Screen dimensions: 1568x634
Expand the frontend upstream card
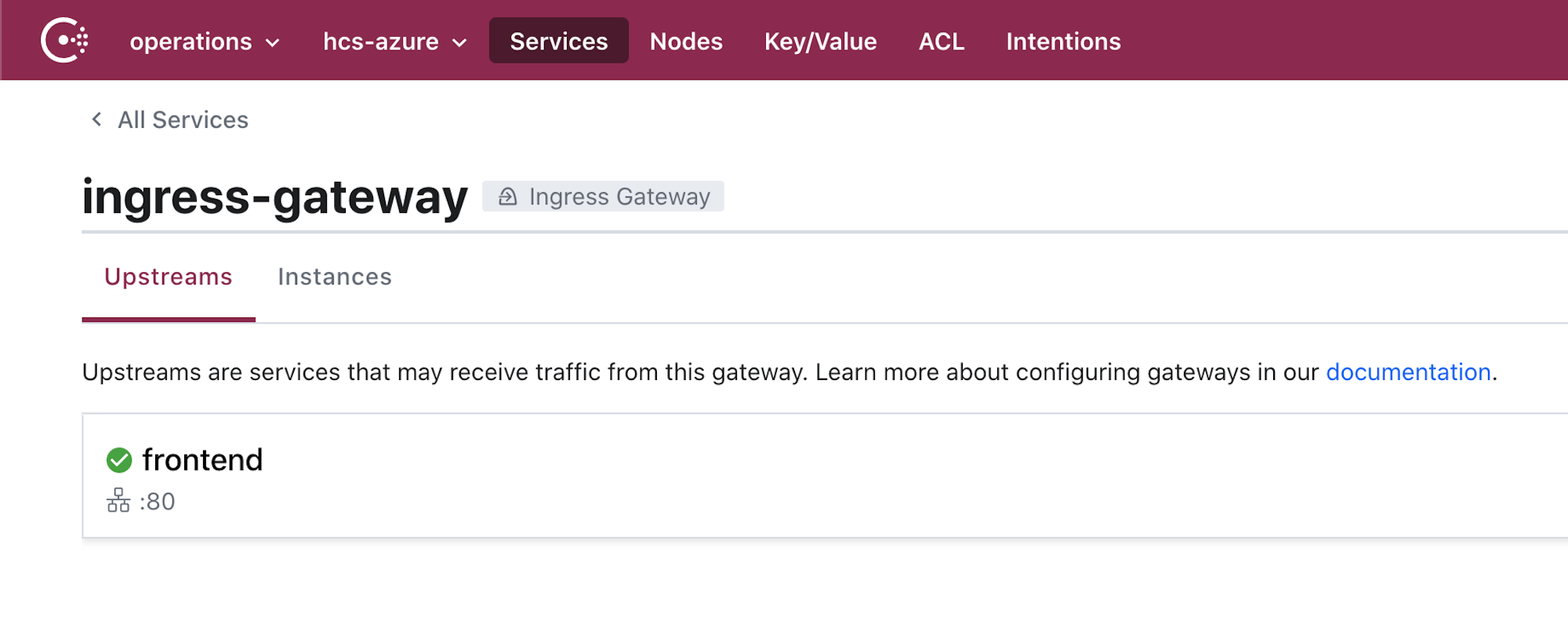tap(203, 460)
